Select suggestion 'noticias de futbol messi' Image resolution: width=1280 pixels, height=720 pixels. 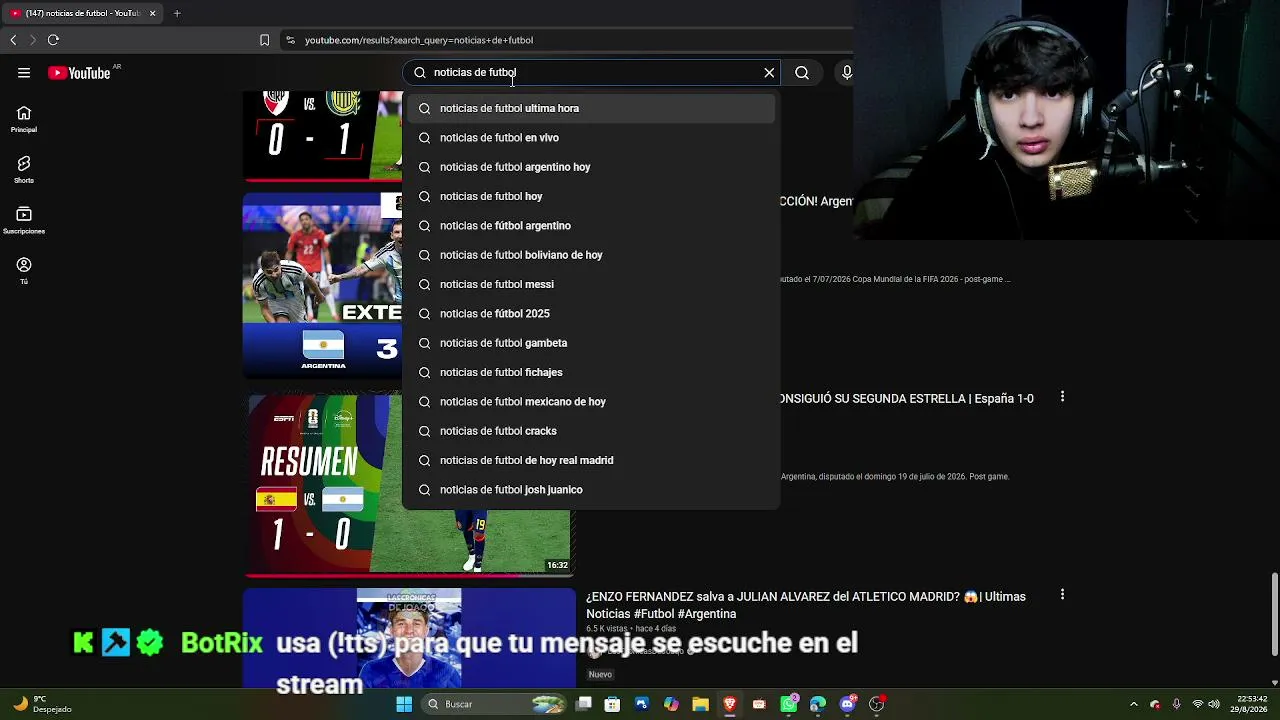pos(591,284)
